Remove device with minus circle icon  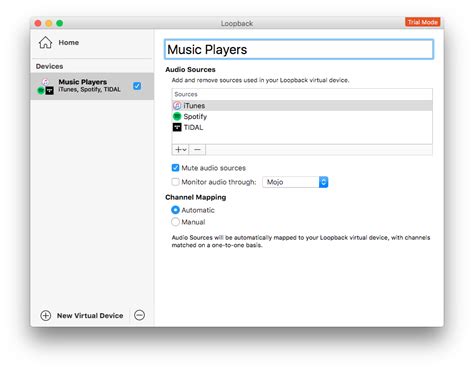(x=139, y=315)
